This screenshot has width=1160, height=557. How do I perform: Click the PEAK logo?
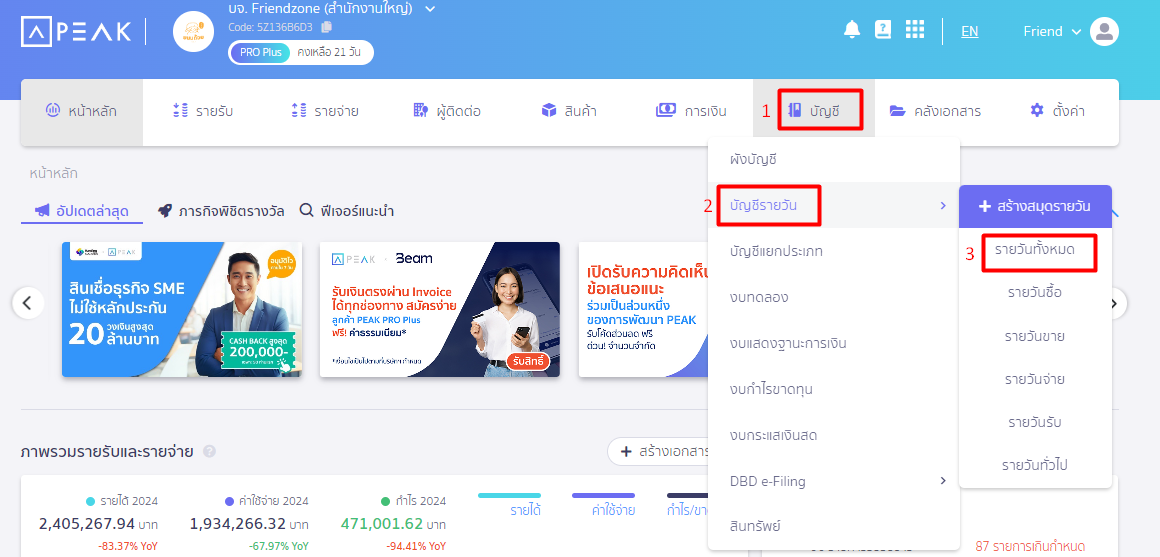click(76, 31)
